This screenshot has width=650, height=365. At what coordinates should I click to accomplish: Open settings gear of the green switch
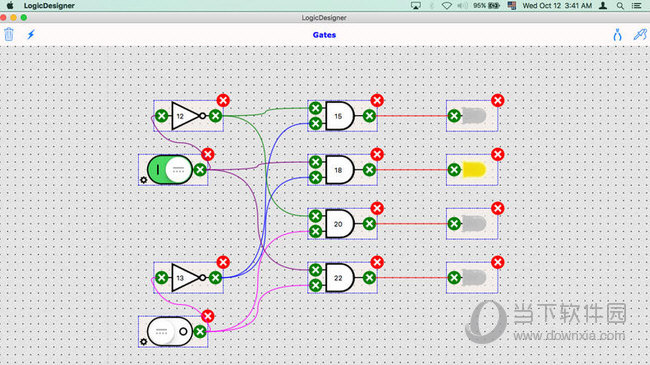coord(143,180)
